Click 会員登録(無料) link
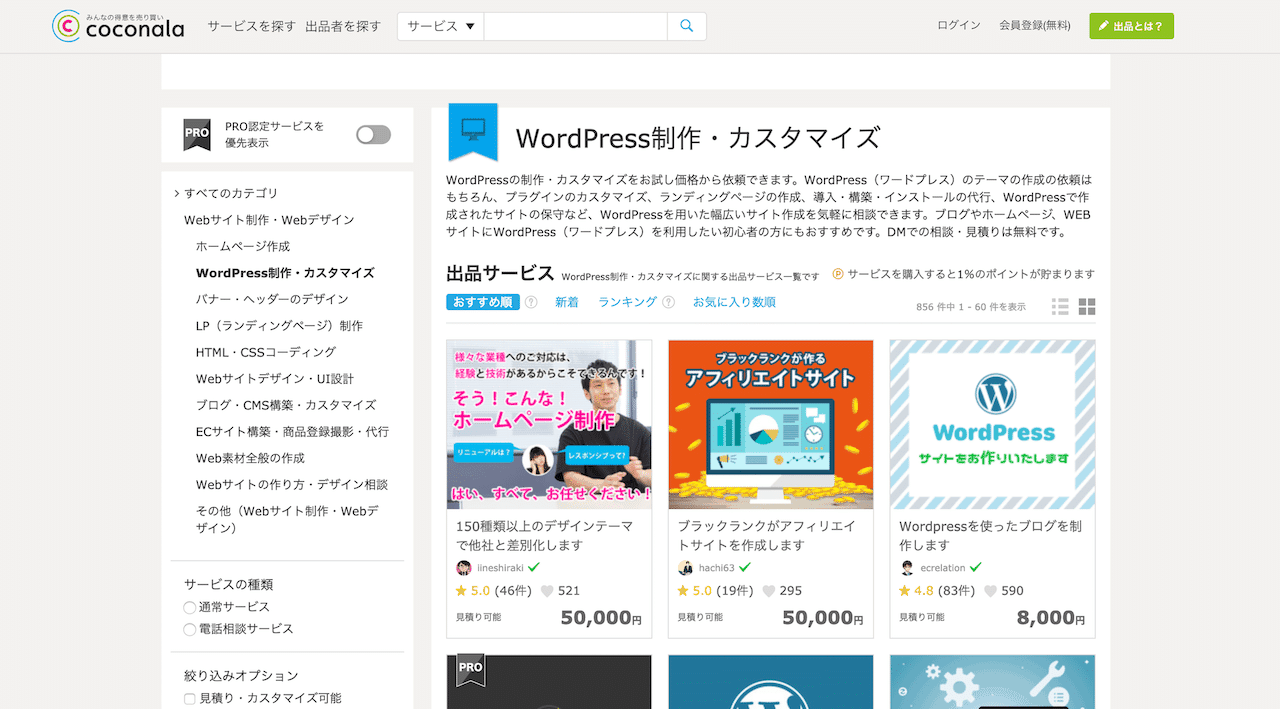This screenshot has width=1280, height=709. click(x=1035, y=26)
